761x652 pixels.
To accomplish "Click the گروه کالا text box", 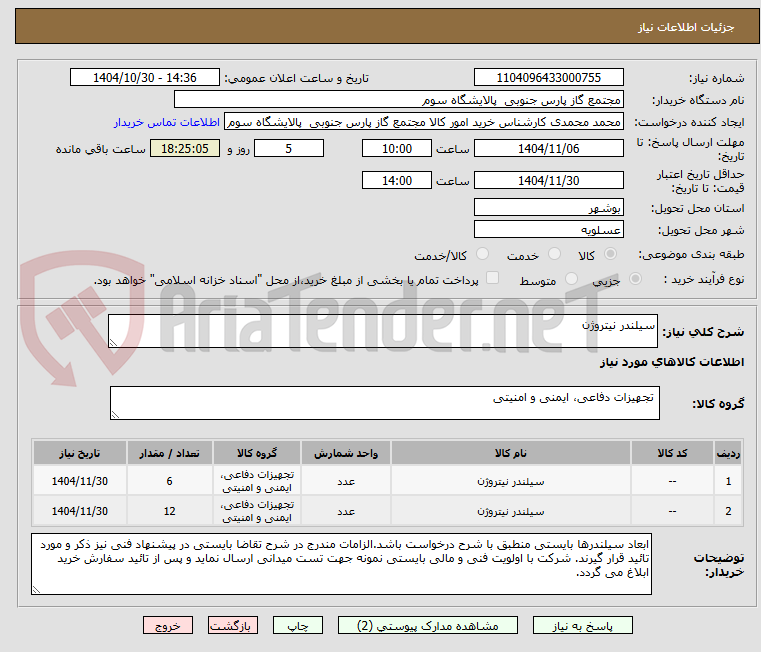I will 384,403.
